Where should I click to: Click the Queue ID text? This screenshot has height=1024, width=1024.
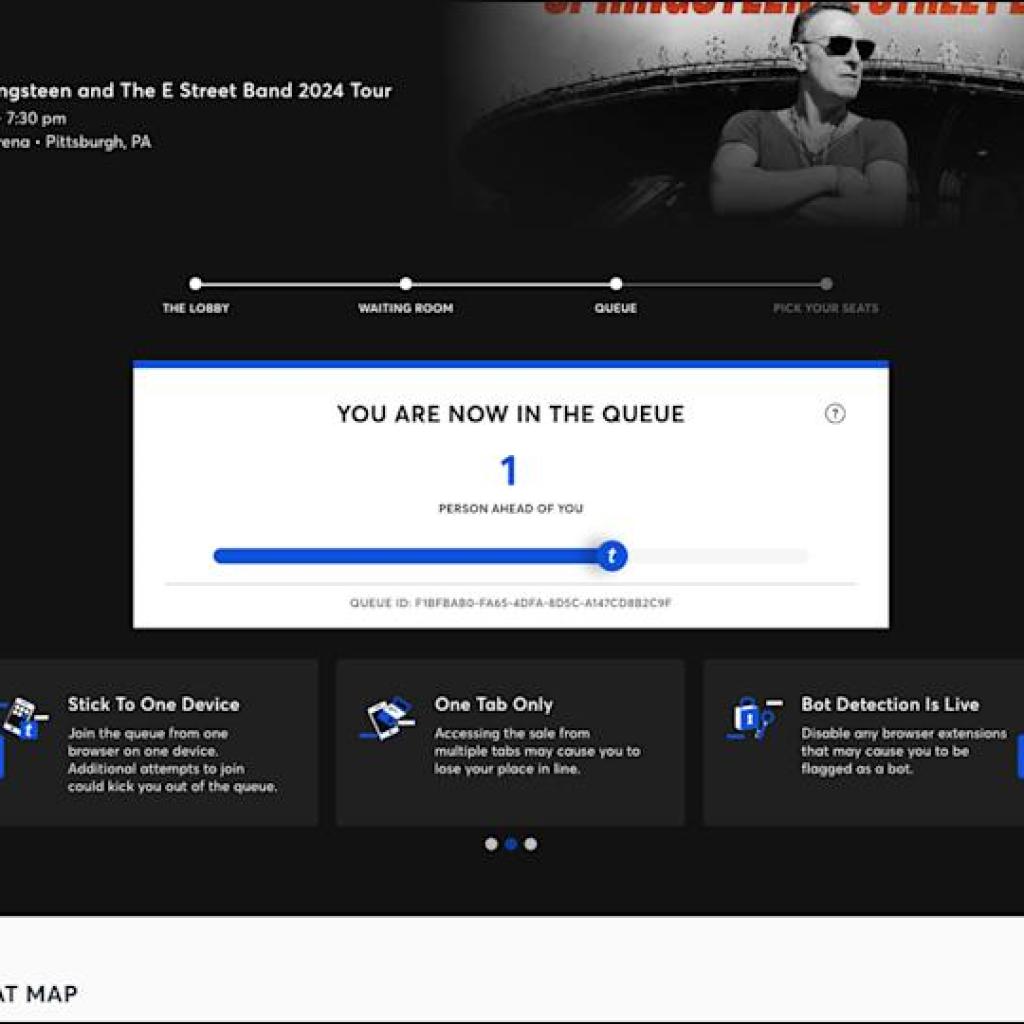point(511,603)
